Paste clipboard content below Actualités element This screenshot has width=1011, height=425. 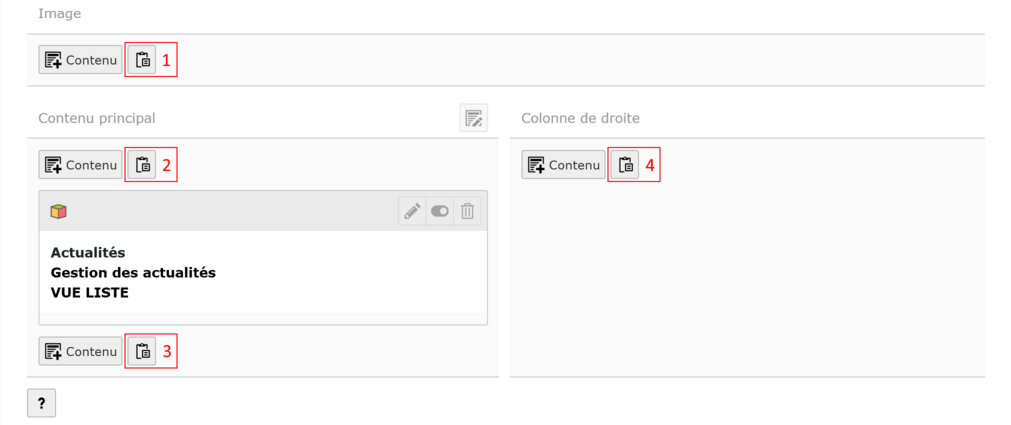click(142, 351)
